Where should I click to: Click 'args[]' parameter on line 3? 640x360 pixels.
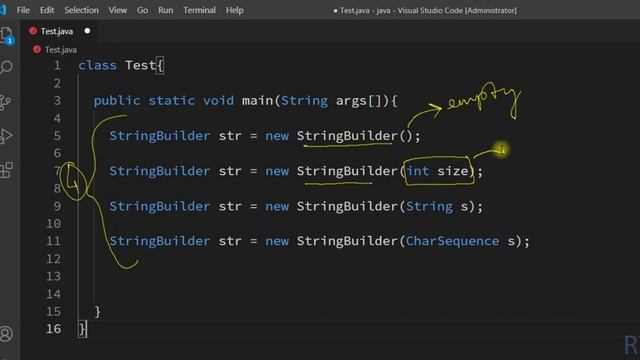(359, 101)
